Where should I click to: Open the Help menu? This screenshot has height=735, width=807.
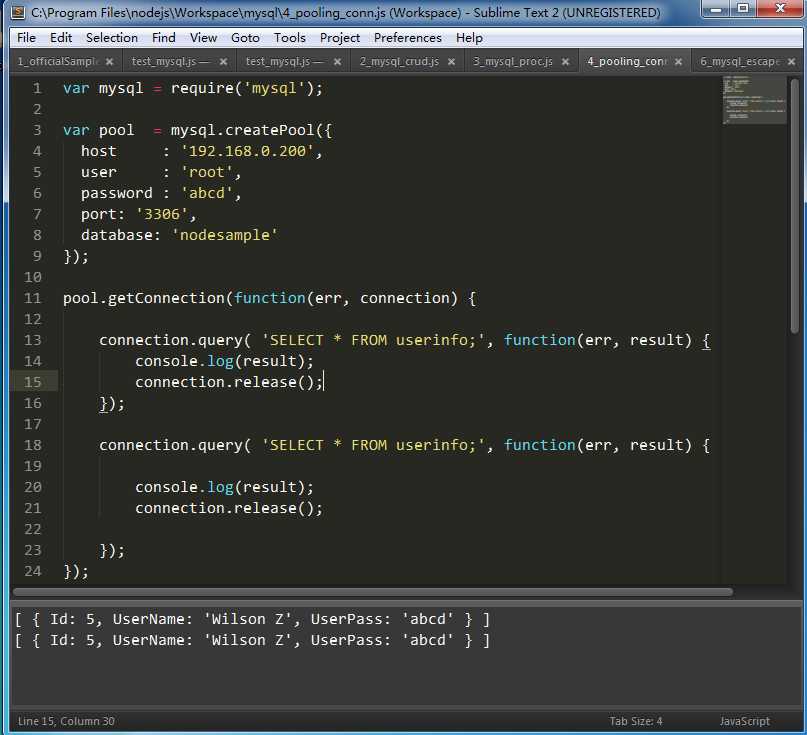tap(469, 38)
